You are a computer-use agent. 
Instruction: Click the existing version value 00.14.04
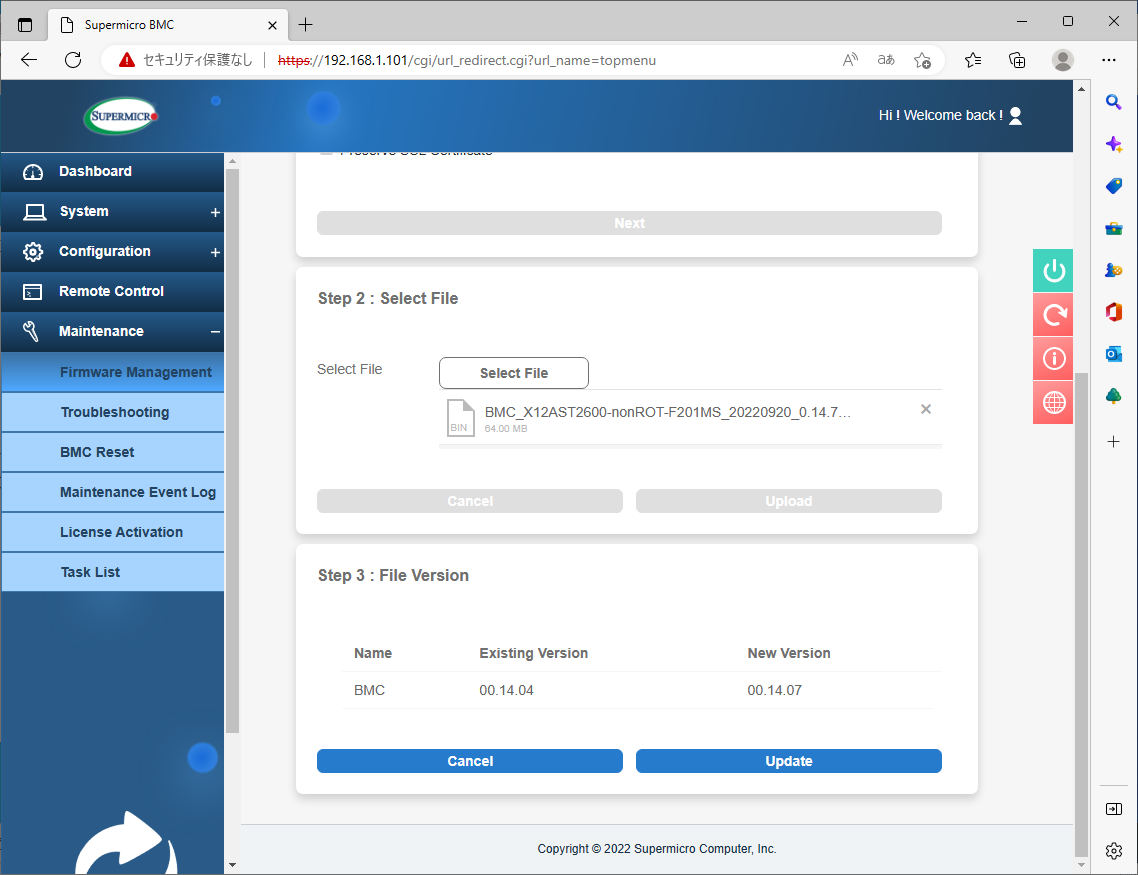pos(506,691)
